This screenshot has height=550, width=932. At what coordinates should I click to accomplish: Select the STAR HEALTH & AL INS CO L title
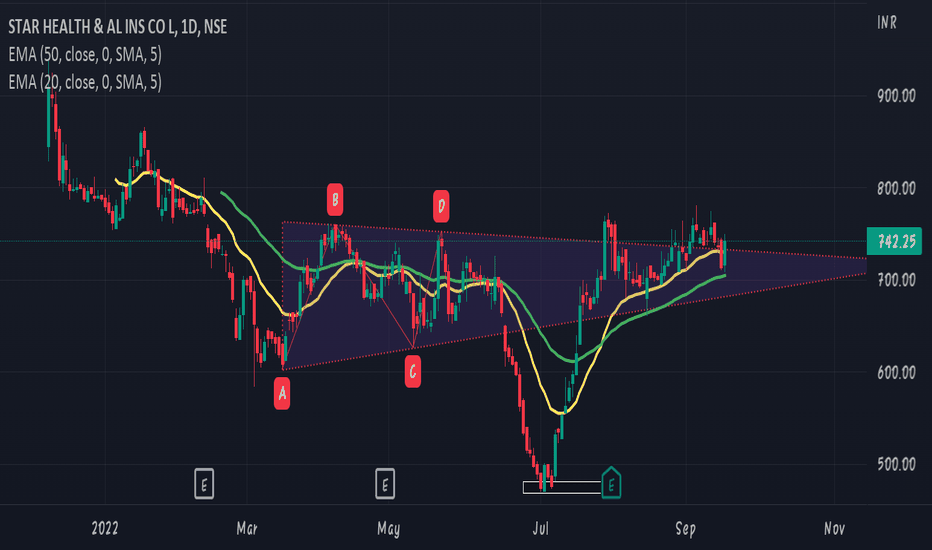point(118,27)
